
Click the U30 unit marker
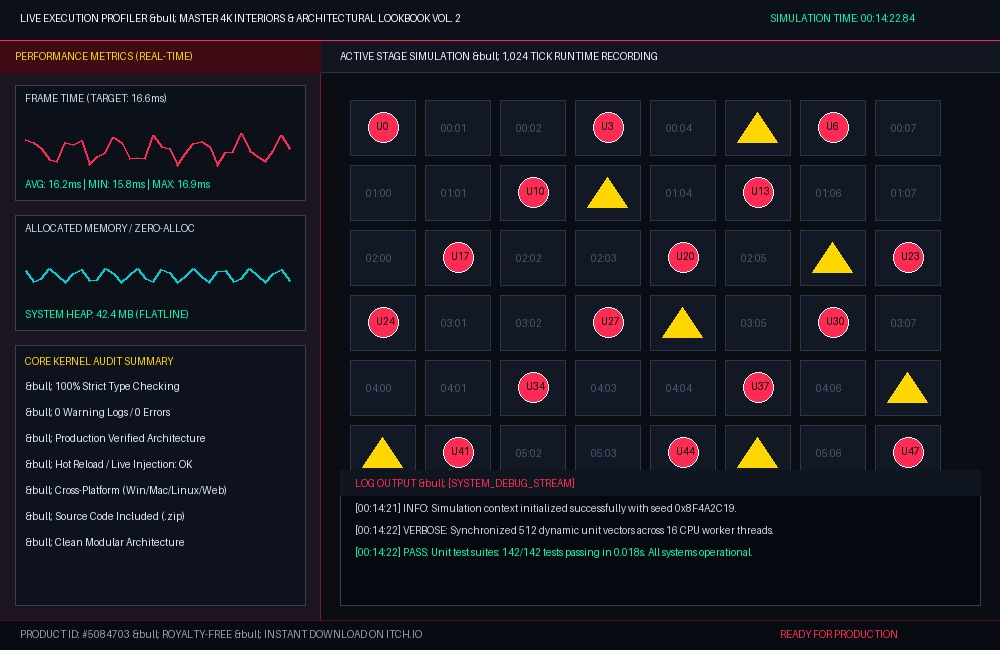[833, 322]
